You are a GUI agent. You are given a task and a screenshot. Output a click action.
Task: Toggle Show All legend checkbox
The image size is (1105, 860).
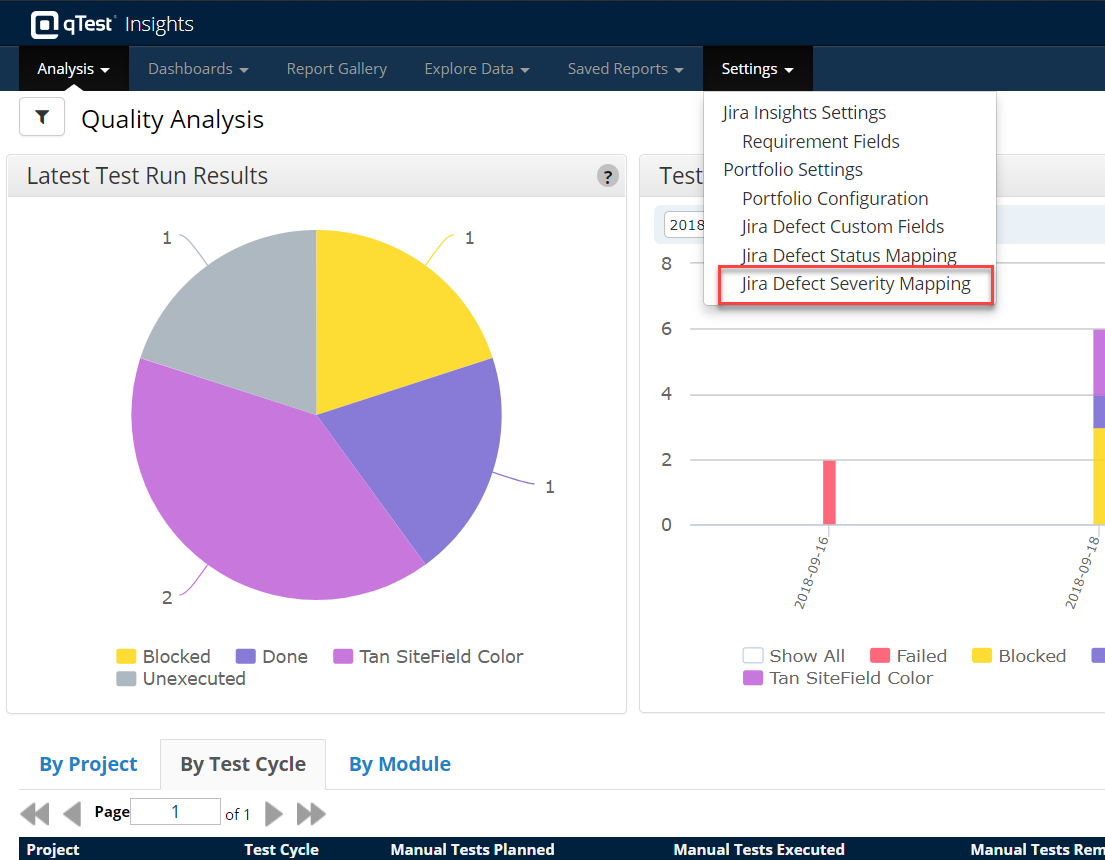(x=753, y=656)
